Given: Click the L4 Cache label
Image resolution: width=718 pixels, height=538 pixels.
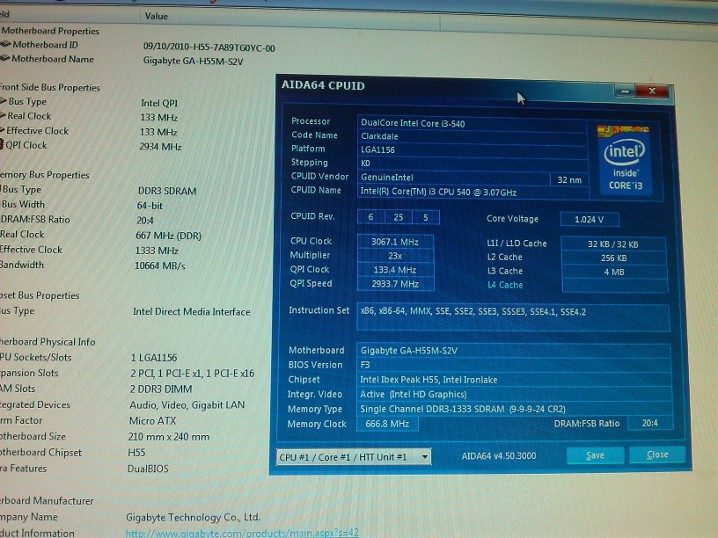Looking at the screenshot, I should [505, 285].
